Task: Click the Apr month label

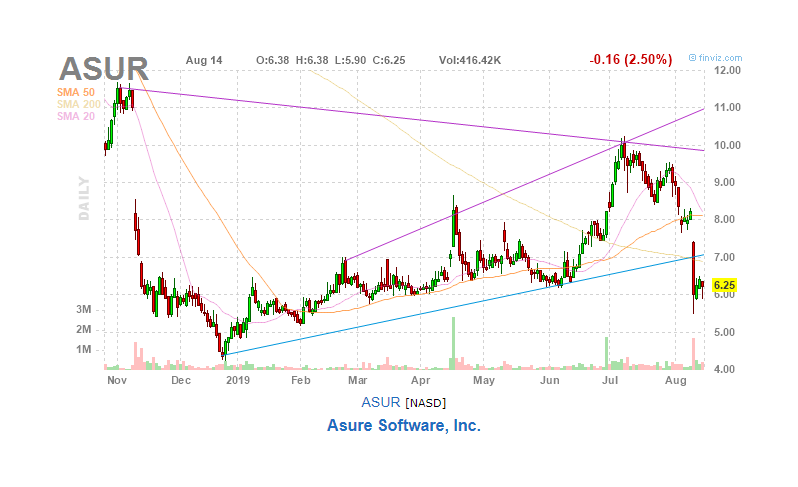Action: tap(420, 380)
